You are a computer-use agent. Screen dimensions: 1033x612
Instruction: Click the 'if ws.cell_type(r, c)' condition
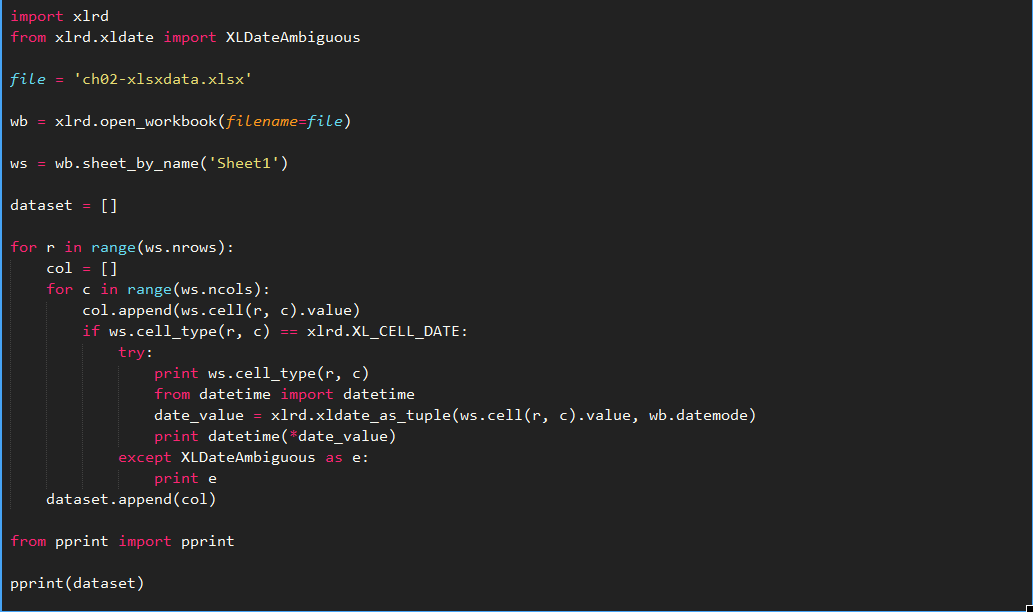[x=177, y=331]
